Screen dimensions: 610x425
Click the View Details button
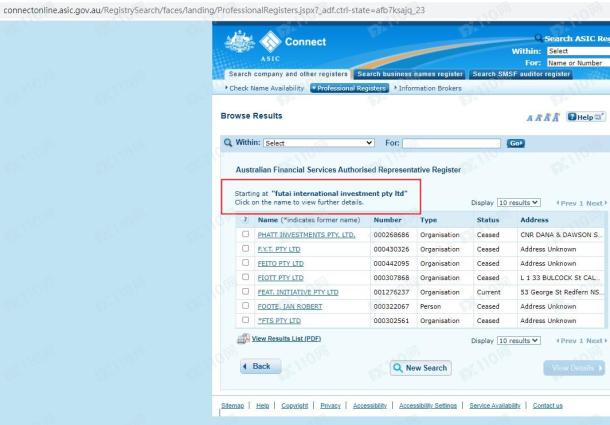574,368
